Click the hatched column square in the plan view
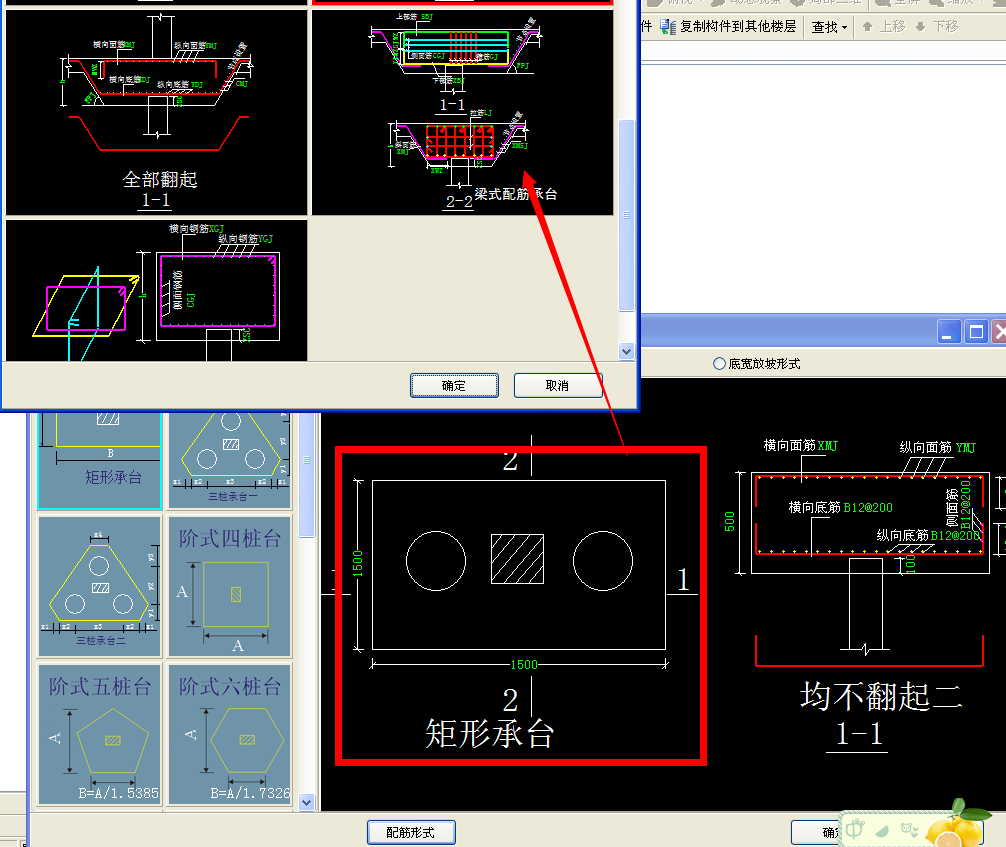This screenshot has width=1006, height=847. [517, 559]
